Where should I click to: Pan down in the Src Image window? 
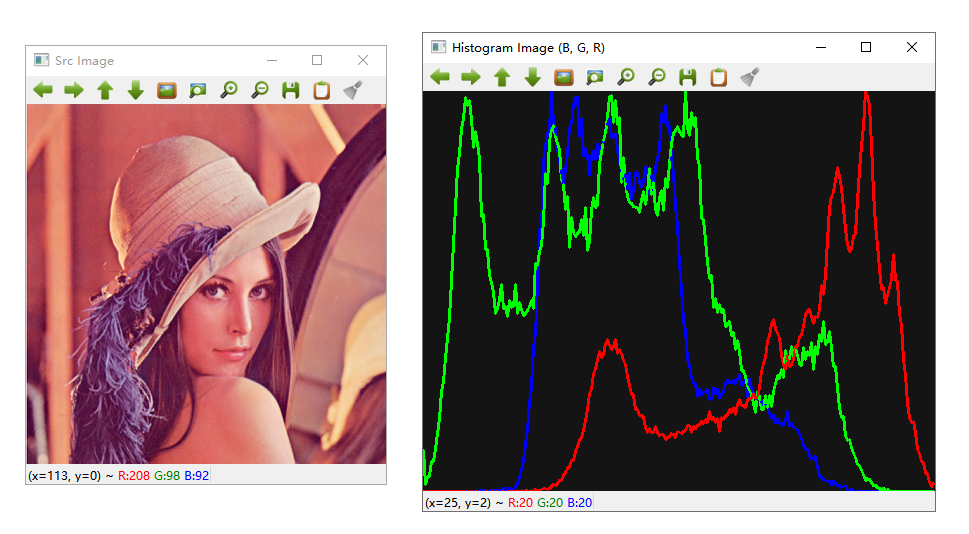pyautogui.click(x=135, y=90)
